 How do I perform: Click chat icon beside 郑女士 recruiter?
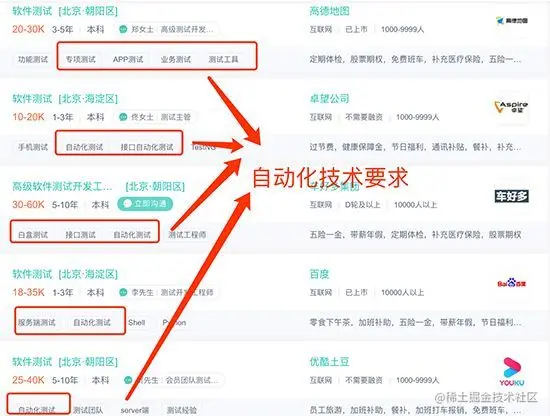[123, 29]
